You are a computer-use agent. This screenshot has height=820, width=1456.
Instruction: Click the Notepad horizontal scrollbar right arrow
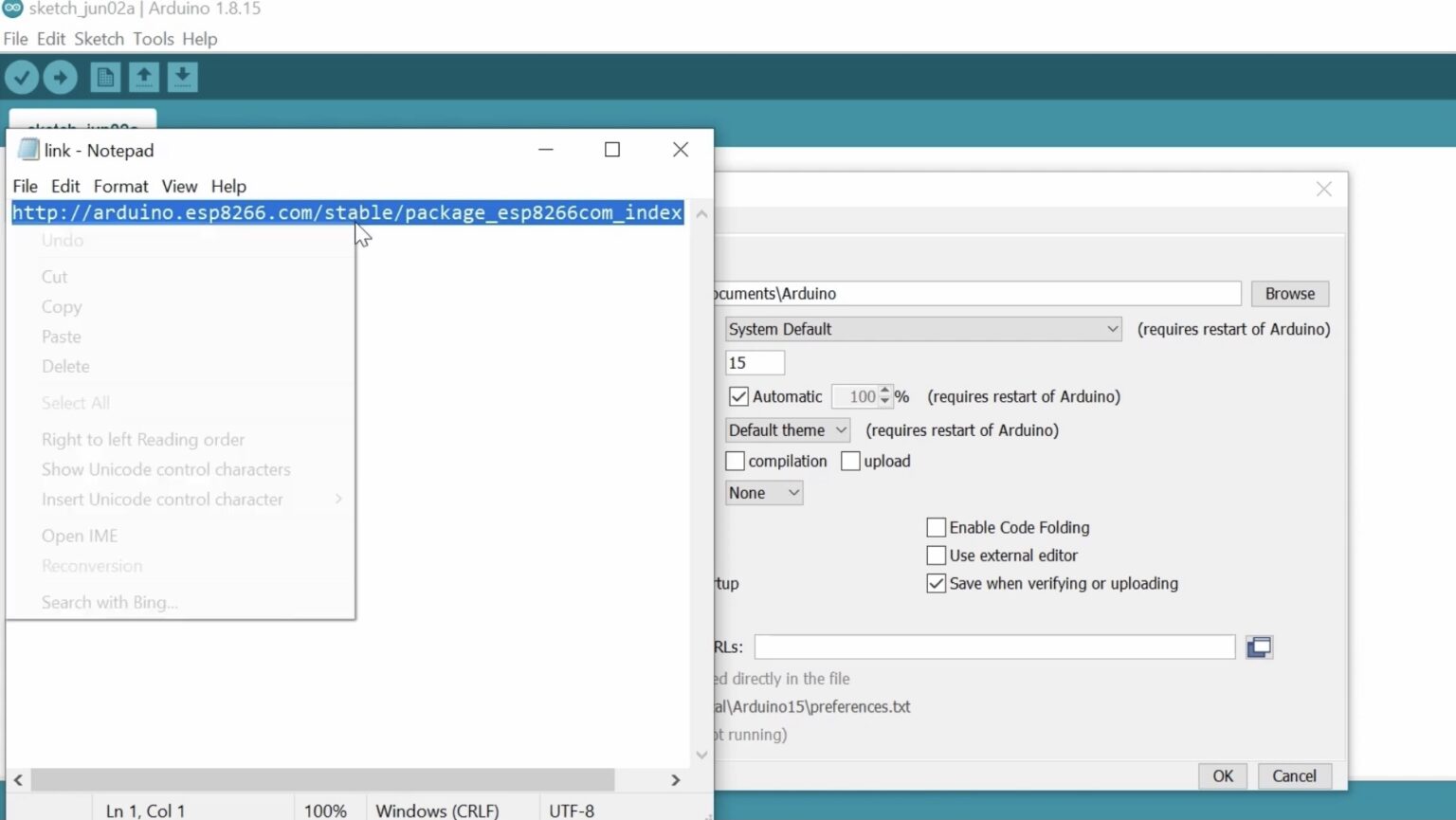click(675, 780)
